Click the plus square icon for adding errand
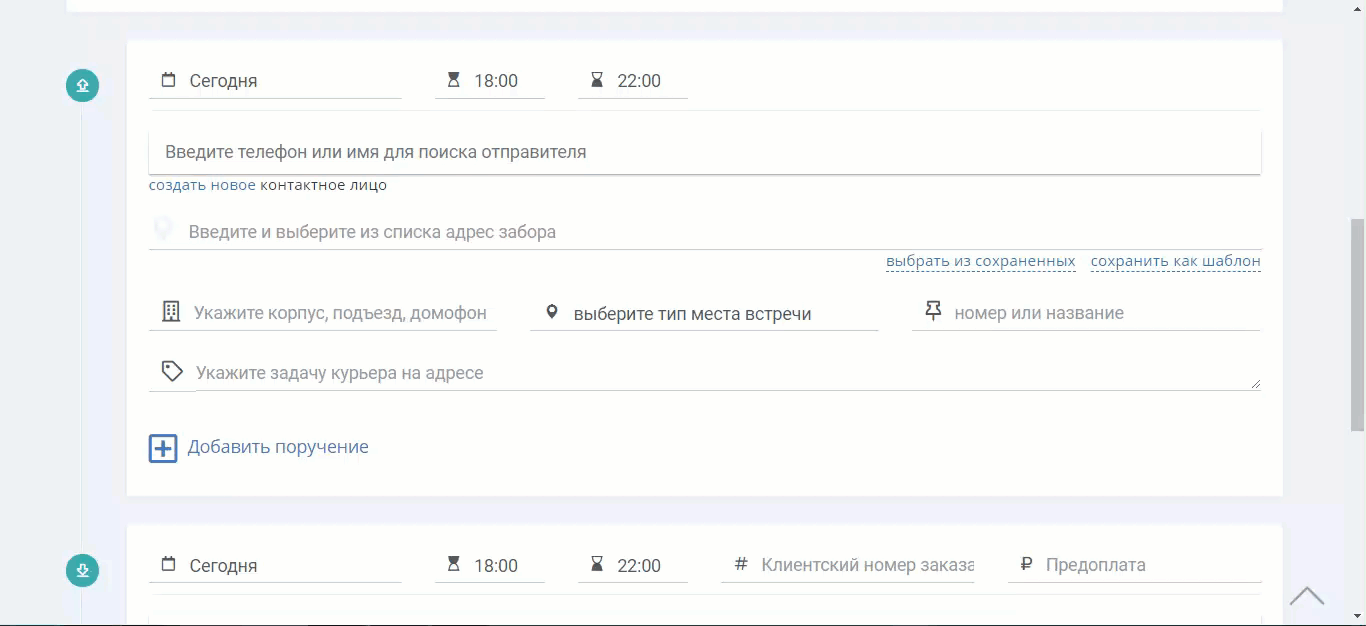Screen dimensions: 1366x626 coord(163,448)
